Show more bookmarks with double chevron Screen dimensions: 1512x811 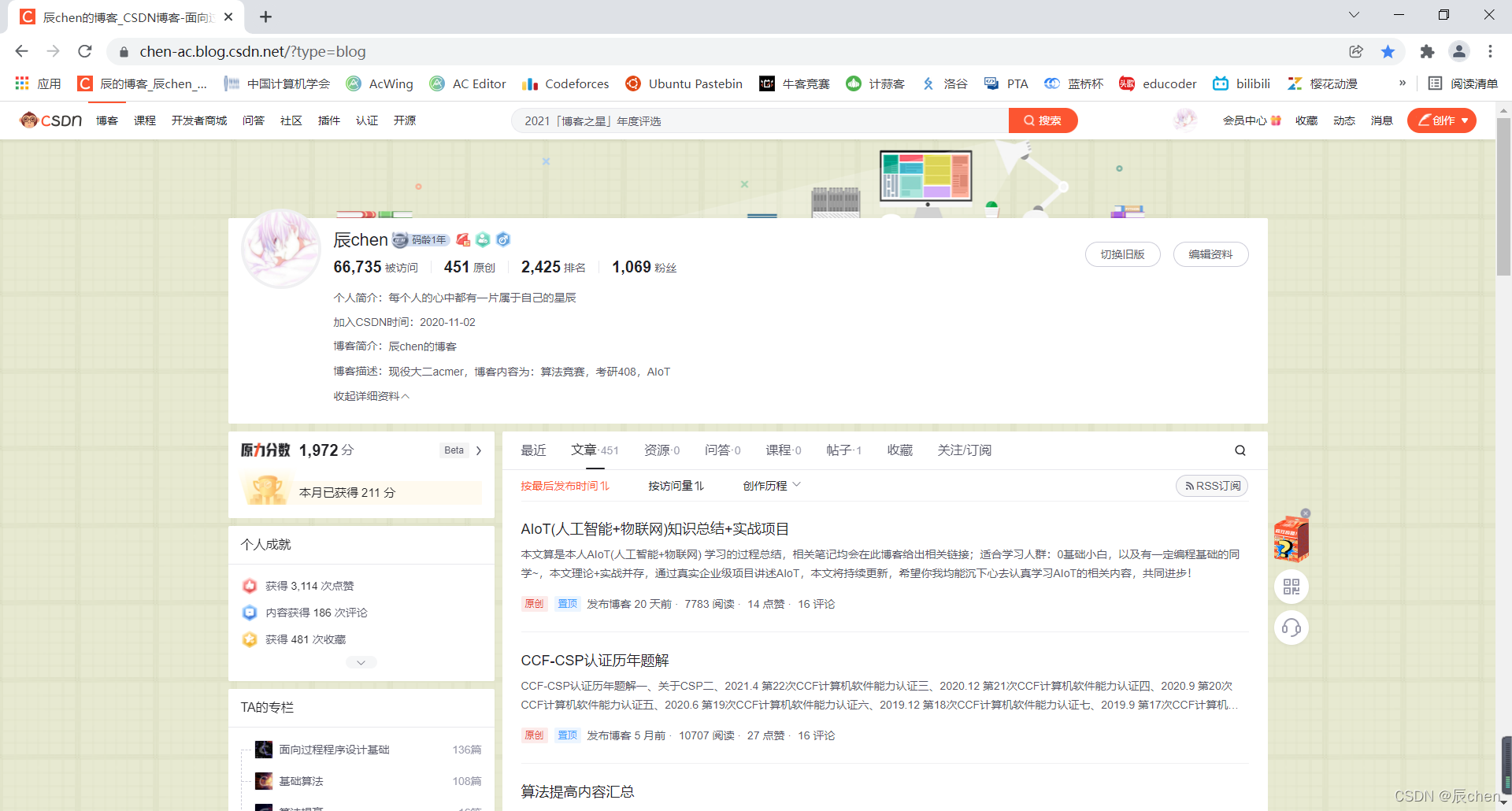[1403, 83]
